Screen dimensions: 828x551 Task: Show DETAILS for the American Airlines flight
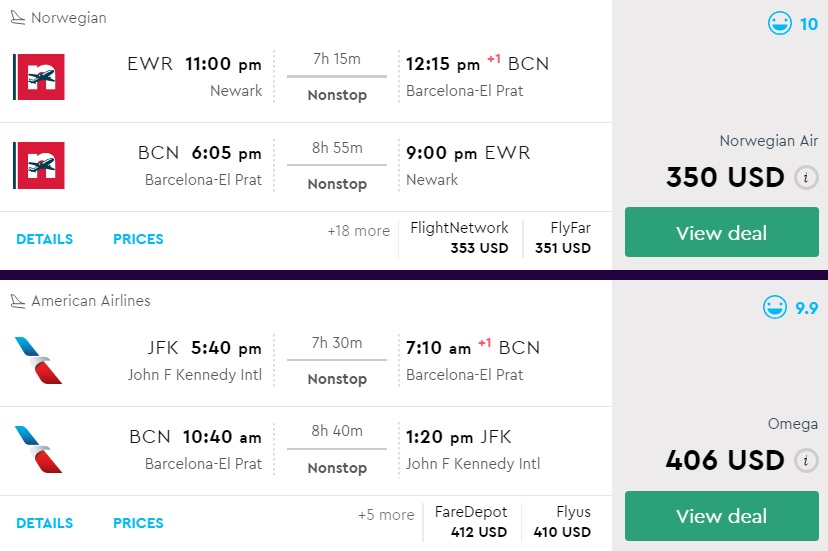tap(44, 523)
